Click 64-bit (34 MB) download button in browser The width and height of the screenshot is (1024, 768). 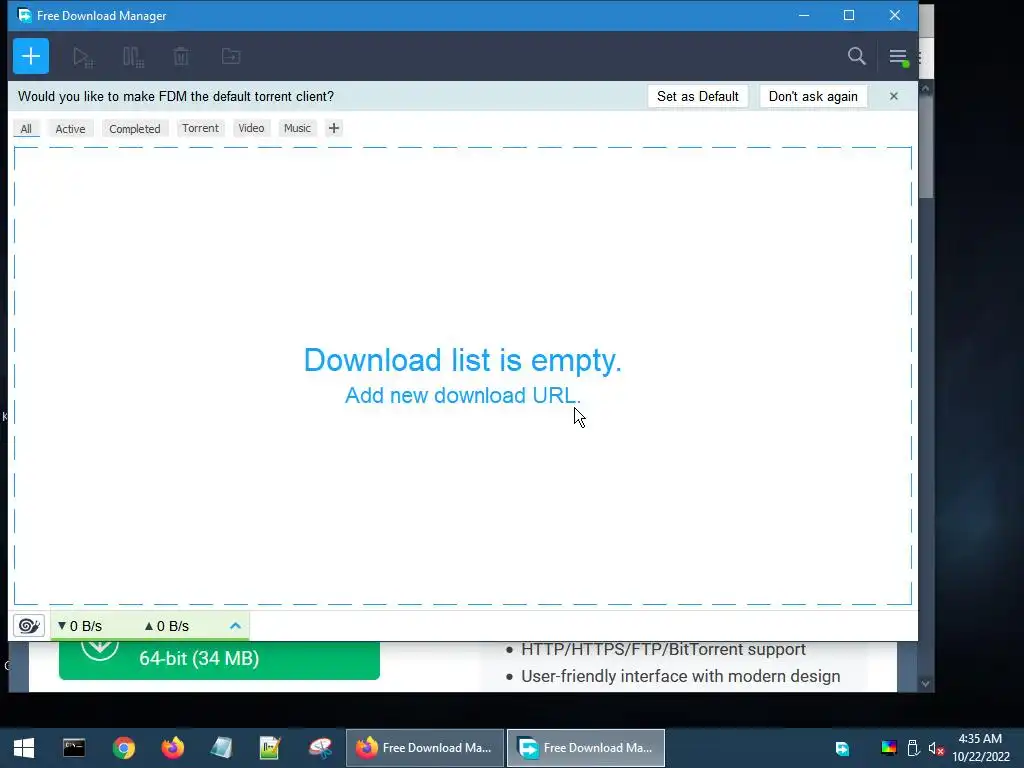point(219,659)
